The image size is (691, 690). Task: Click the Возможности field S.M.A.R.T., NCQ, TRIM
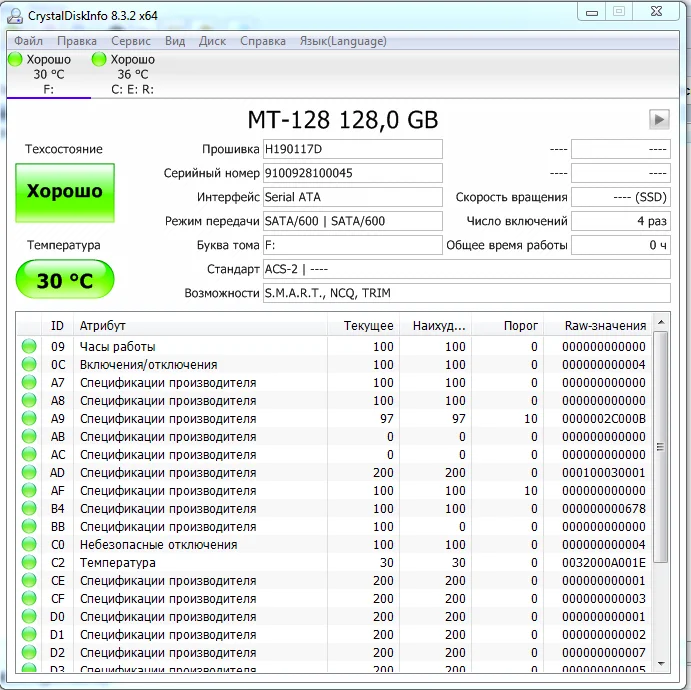point(467,293)
